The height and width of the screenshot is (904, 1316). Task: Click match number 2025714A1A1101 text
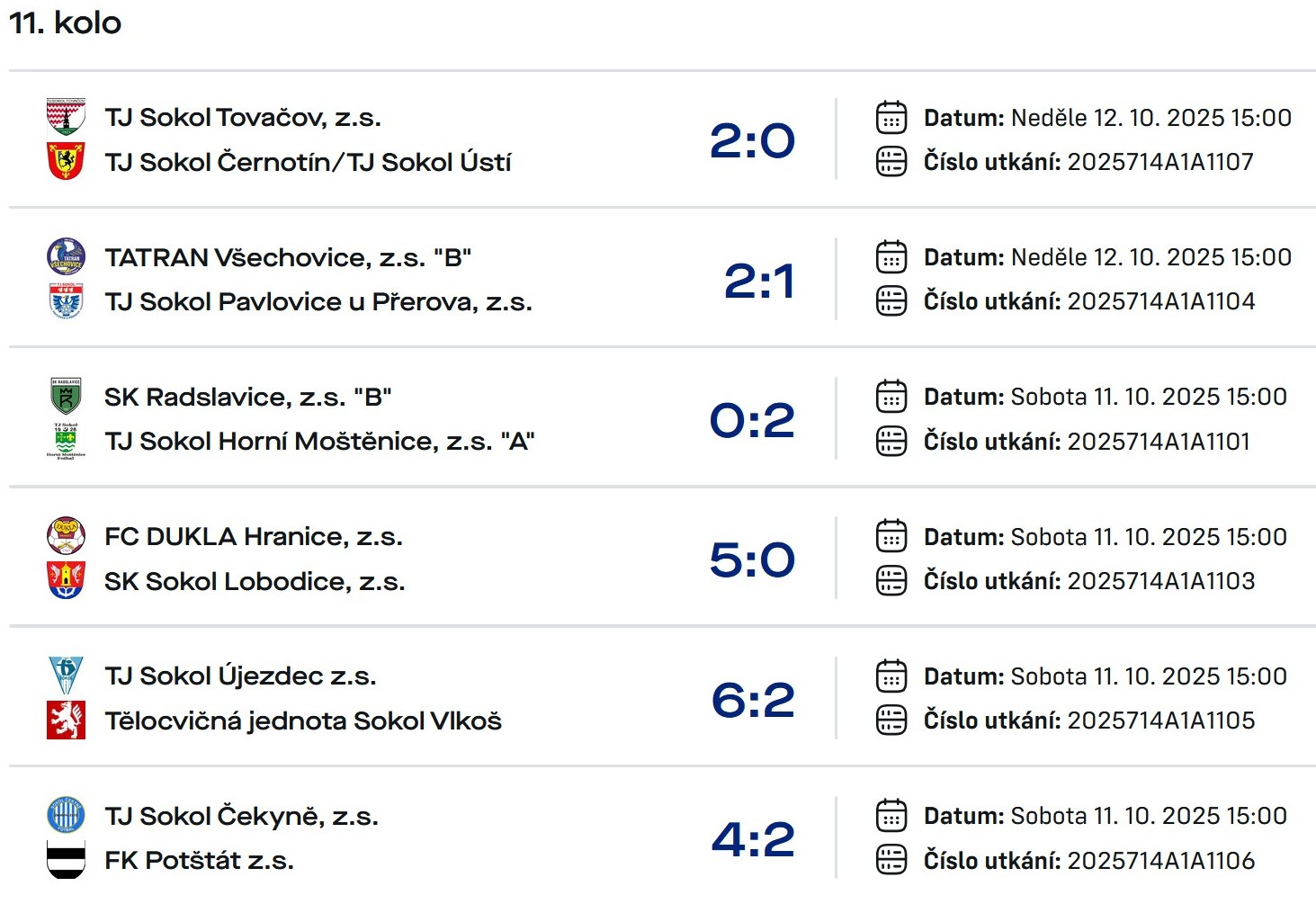1159,442
